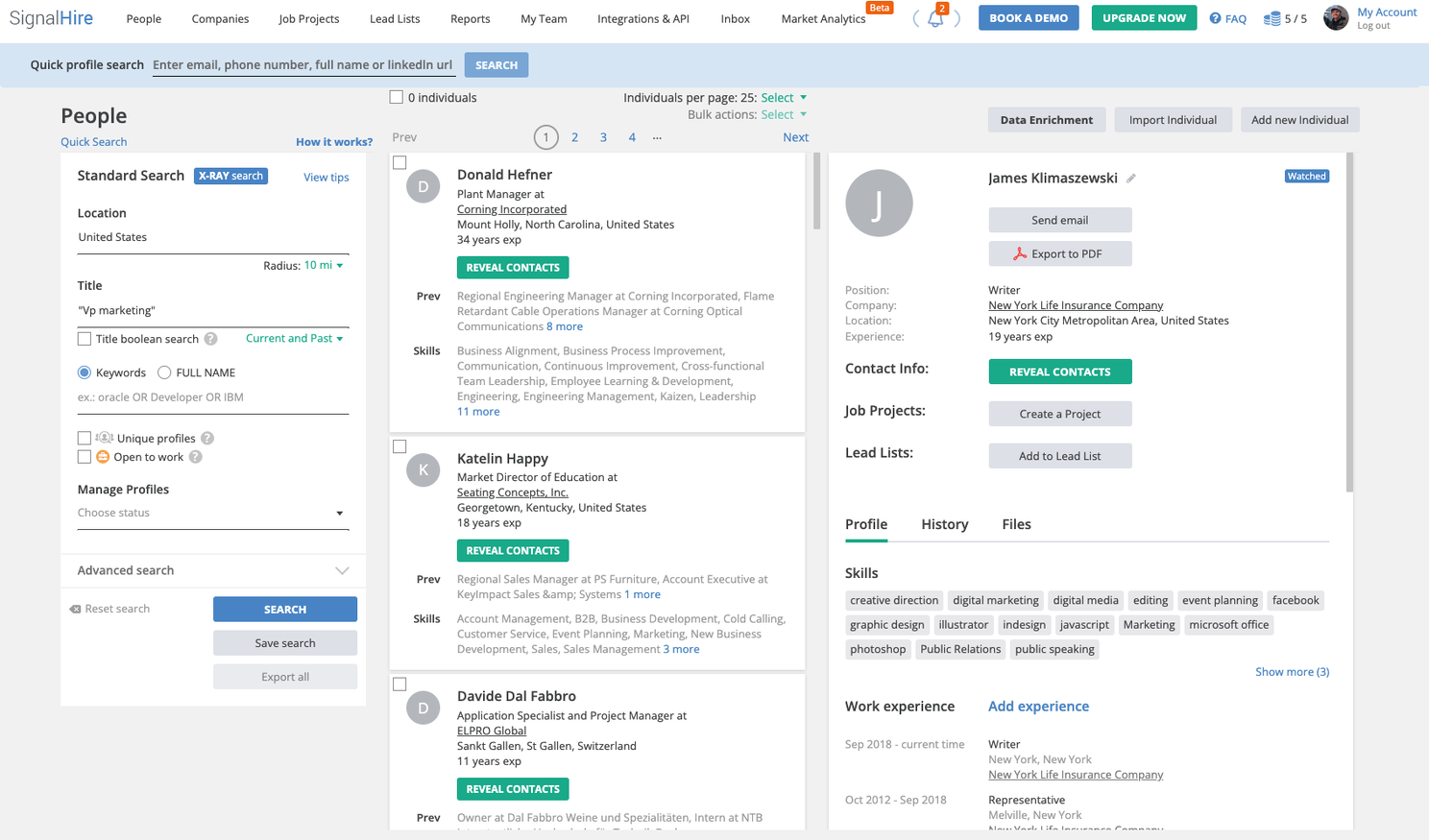Open Choose status dropdown
The image size is (1429, 840).
coord(213,513)
